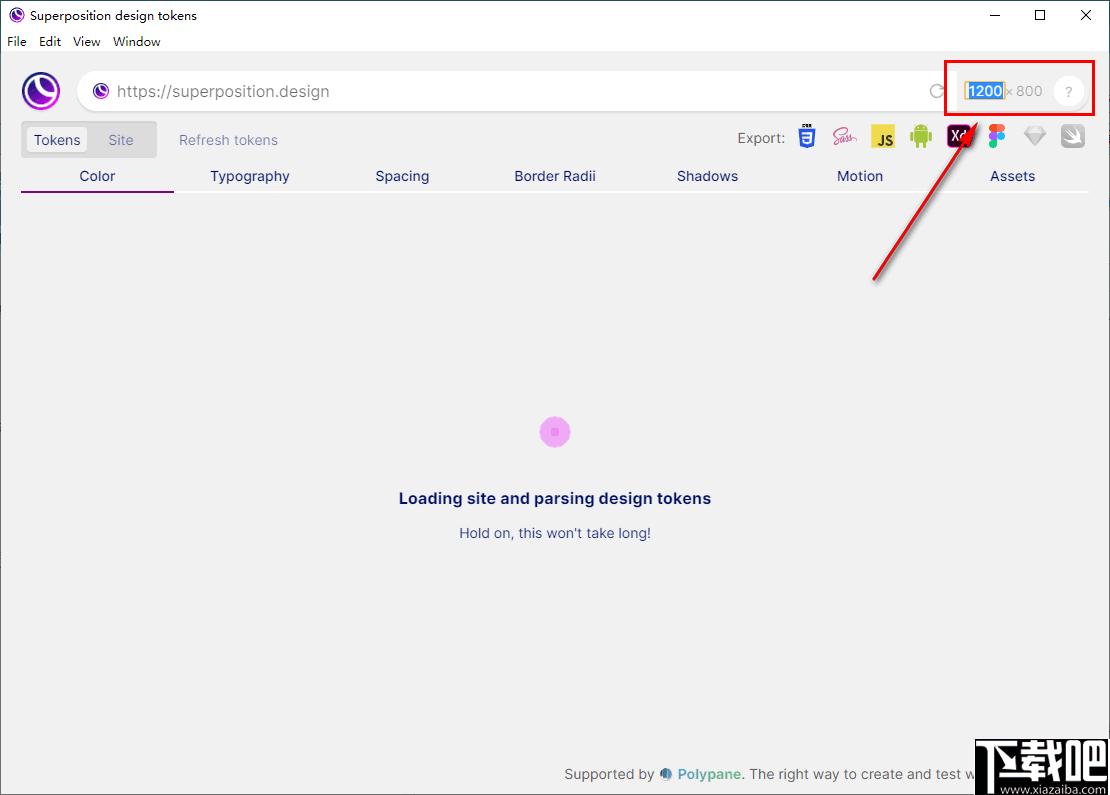Open the Window menu
The width and height of the screenshot is (1110, 795).
[137, 42]
